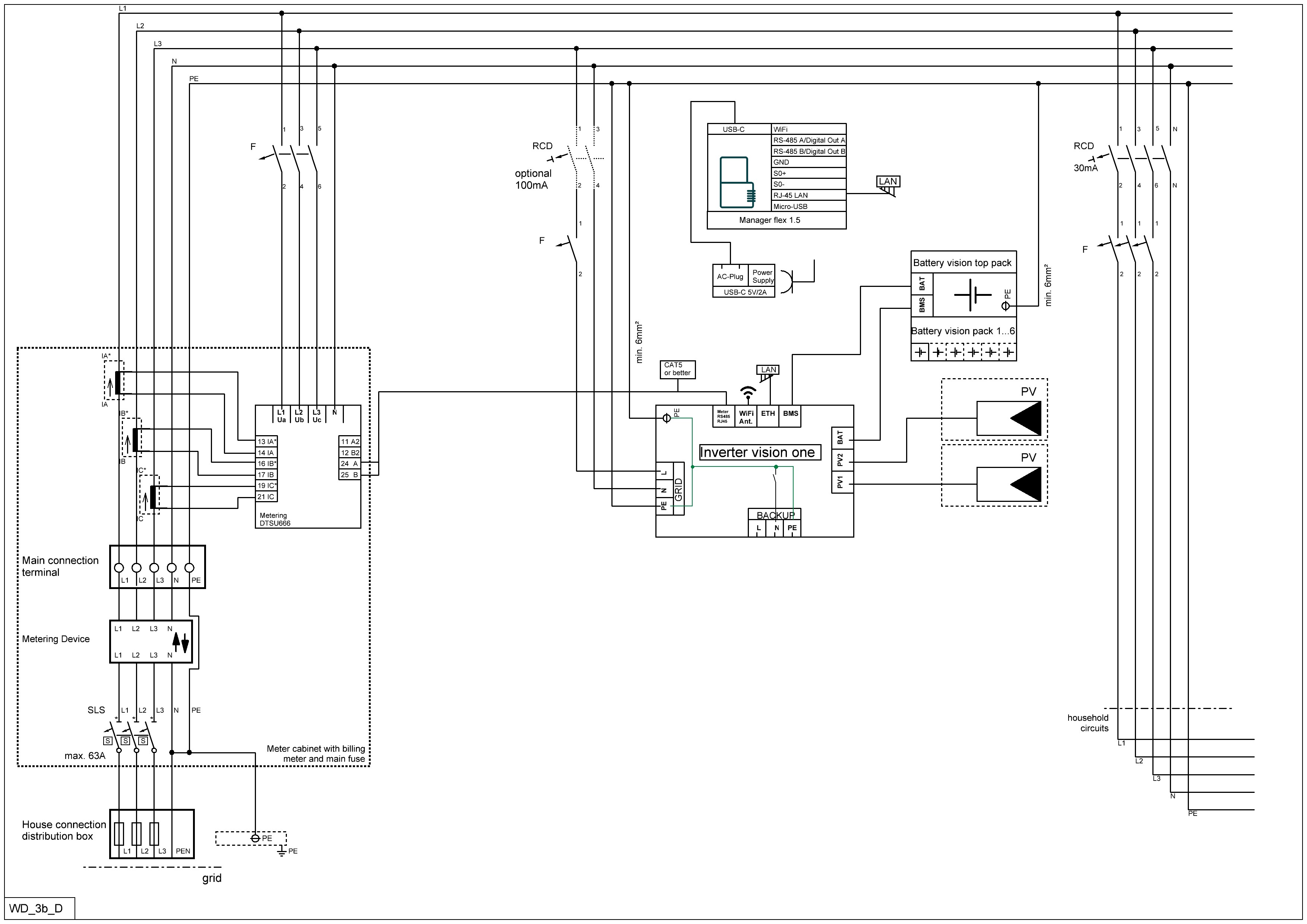This screenshot has height=924, width=1307.
Task: Click the LAN tag beside Manager flex
Action: click(887, 181)
